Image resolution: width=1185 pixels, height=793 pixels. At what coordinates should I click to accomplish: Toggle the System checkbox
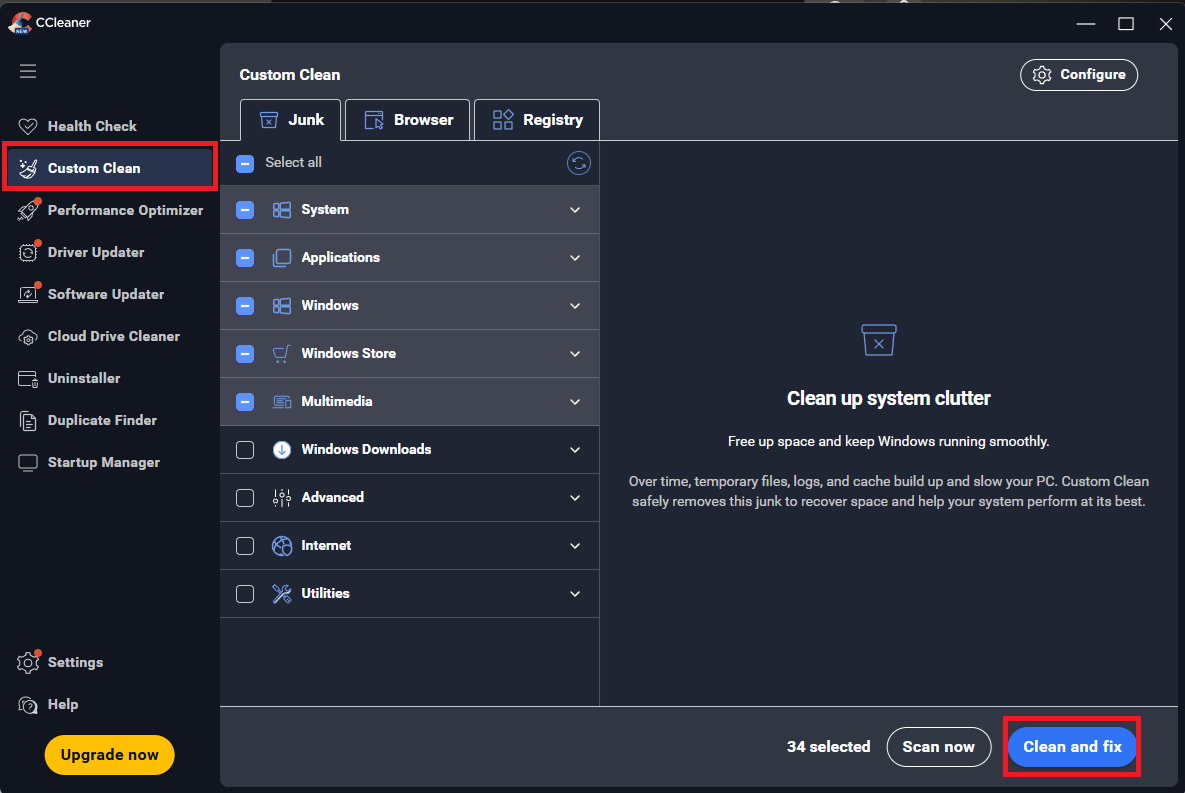click(x=245, y=210)
